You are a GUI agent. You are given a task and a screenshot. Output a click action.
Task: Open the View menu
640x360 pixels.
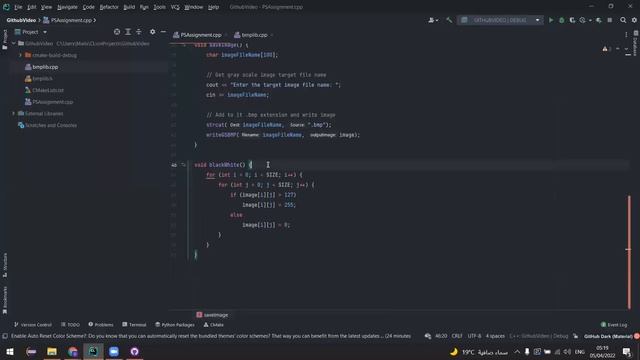pyautogui.click(x=47, y=7)
